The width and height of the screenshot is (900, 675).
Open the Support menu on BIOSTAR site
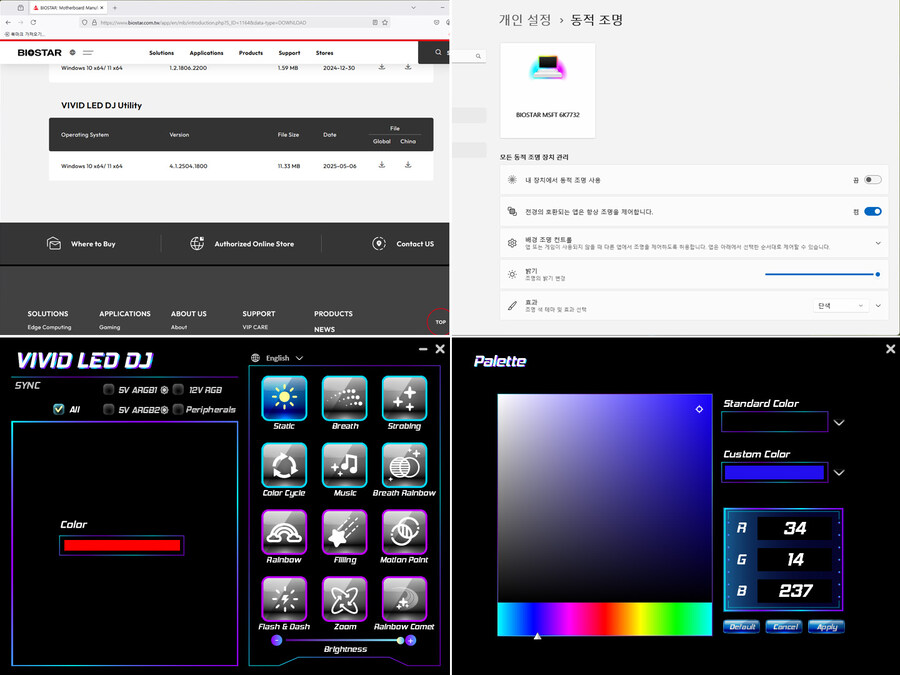click(x=289, y=53)
